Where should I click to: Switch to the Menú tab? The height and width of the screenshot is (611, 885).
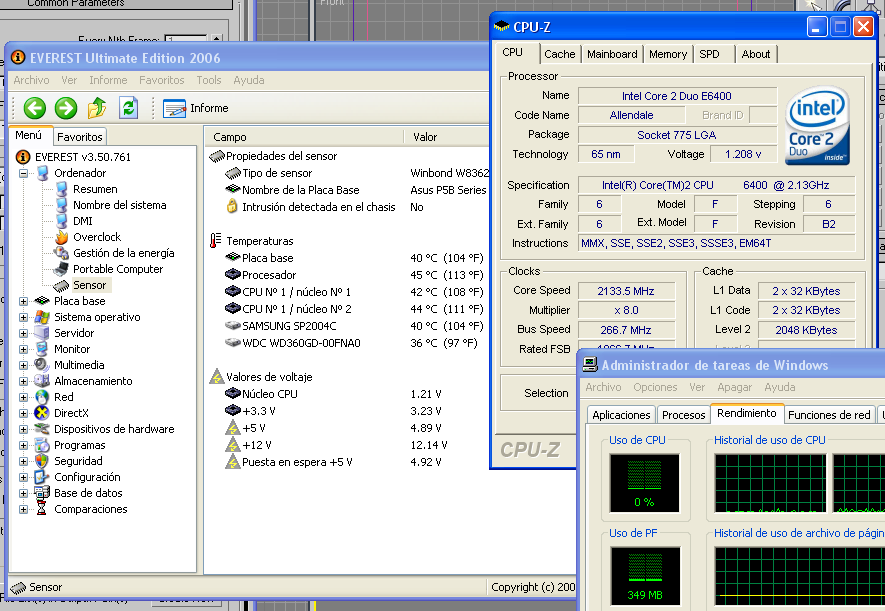coord(29,135)
